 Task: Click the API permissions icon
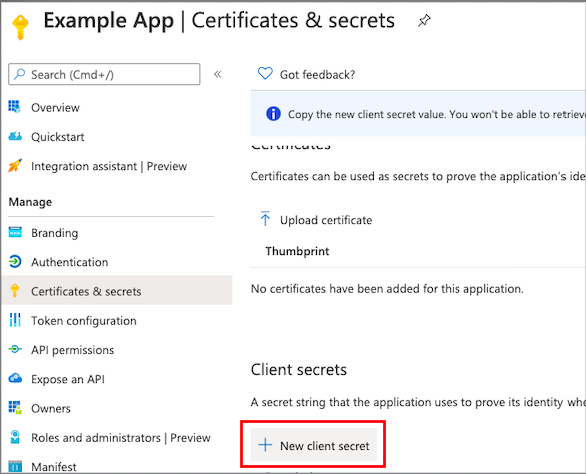click(x=15, y=349)
